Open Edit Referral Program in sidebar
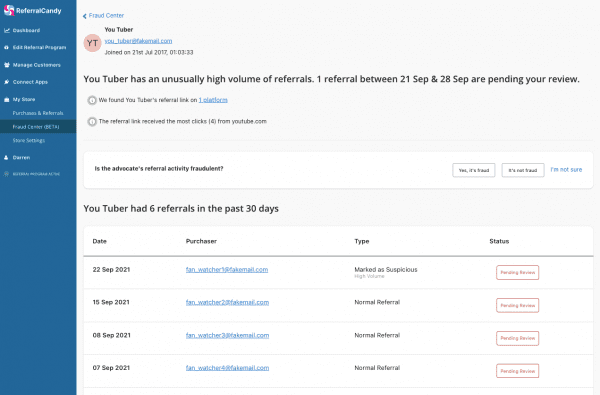Image resolution: width=600 pixels, height=395 pixels. point(39,47)
